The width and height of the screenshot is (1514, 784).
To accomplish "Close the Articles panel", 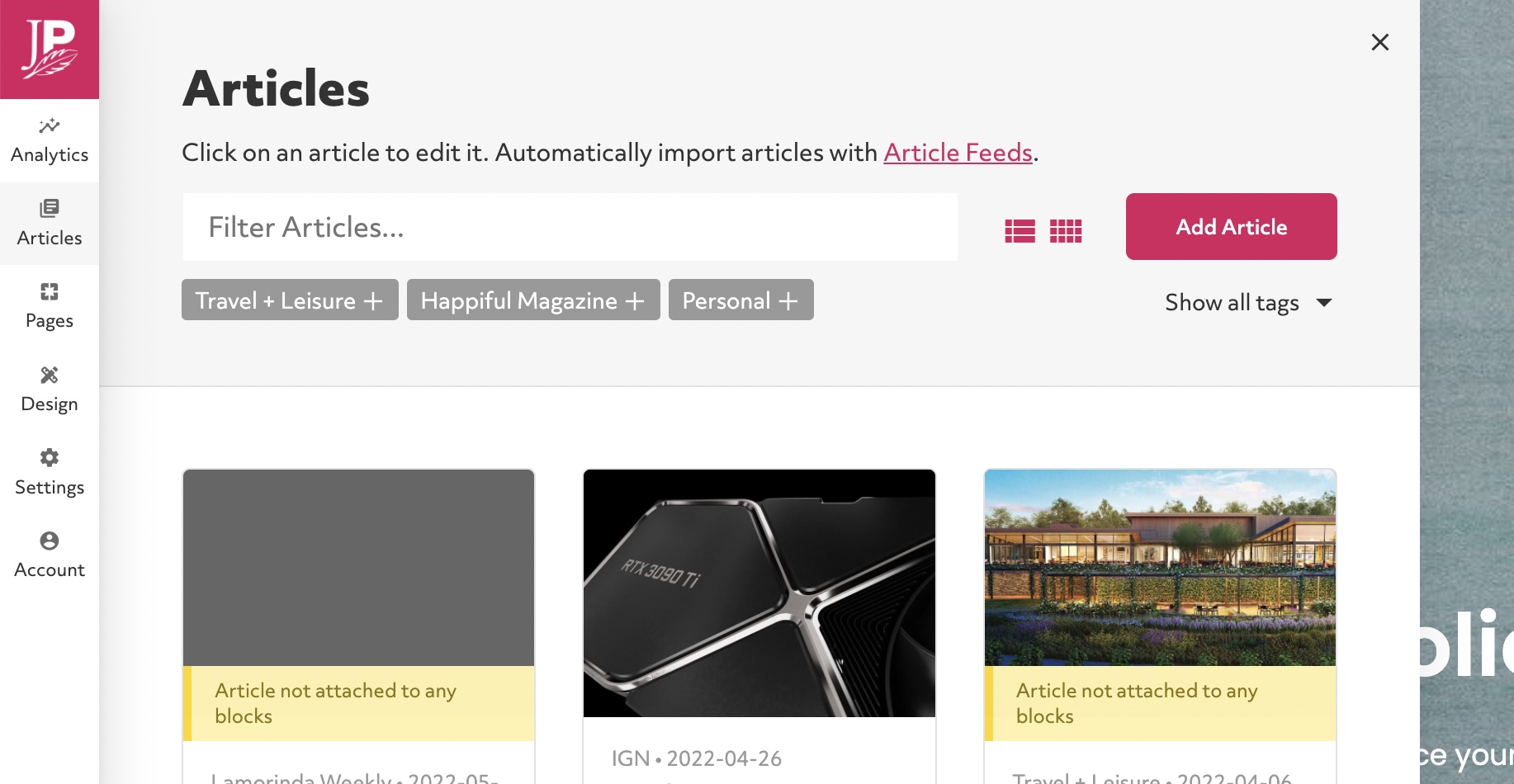I will point(1379,42).
